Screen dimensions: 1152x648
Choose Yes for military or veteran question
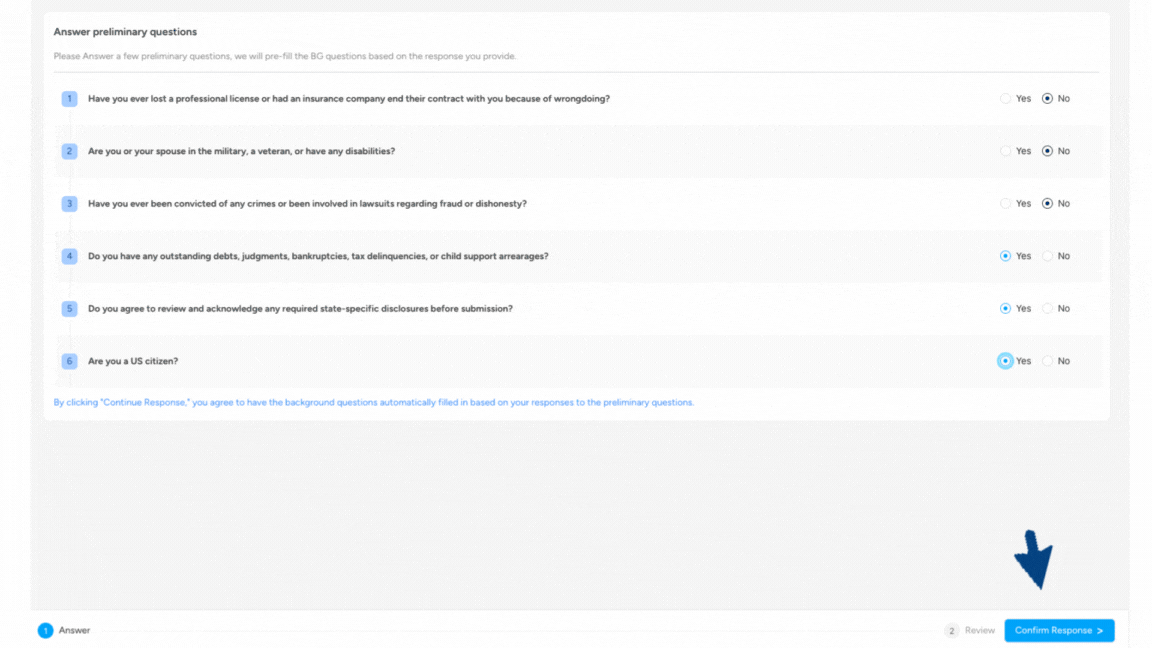(x=1005, y=151)
